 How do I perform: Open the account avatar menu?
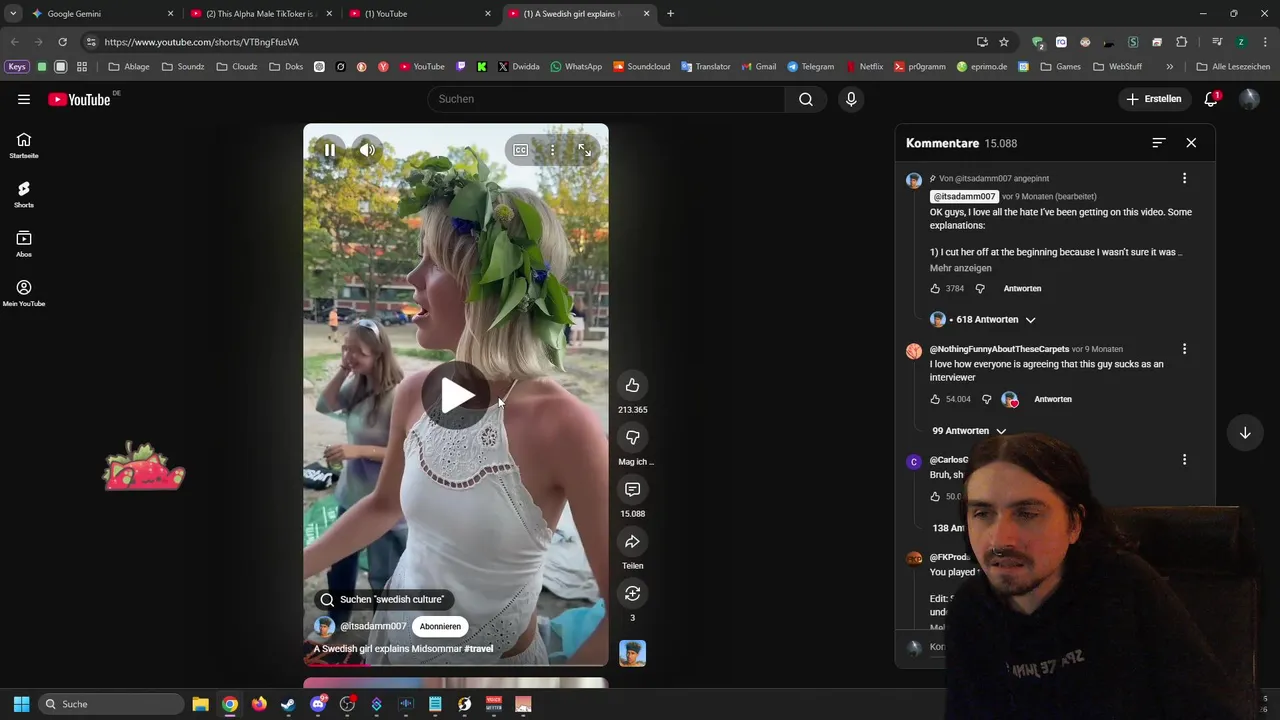tap(1249, 99)
